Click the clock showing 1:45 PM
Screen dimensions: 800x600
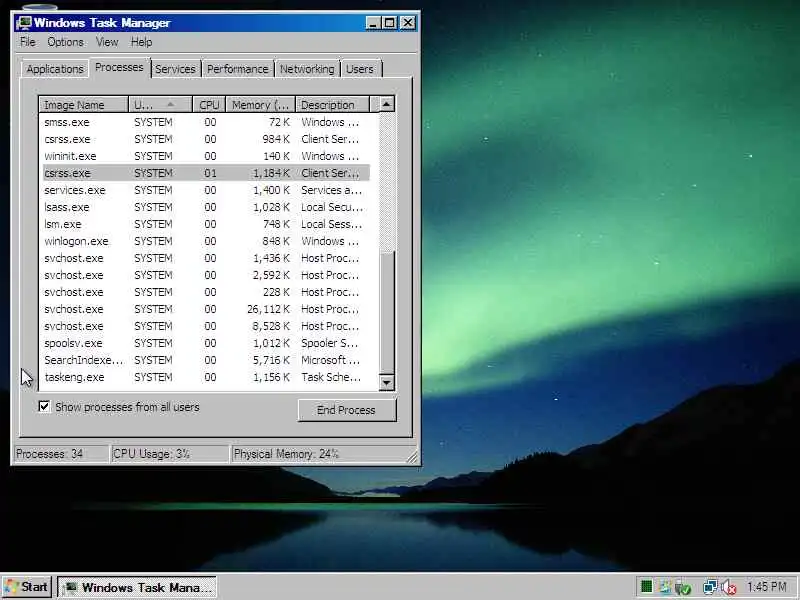[x=767, y=587]
